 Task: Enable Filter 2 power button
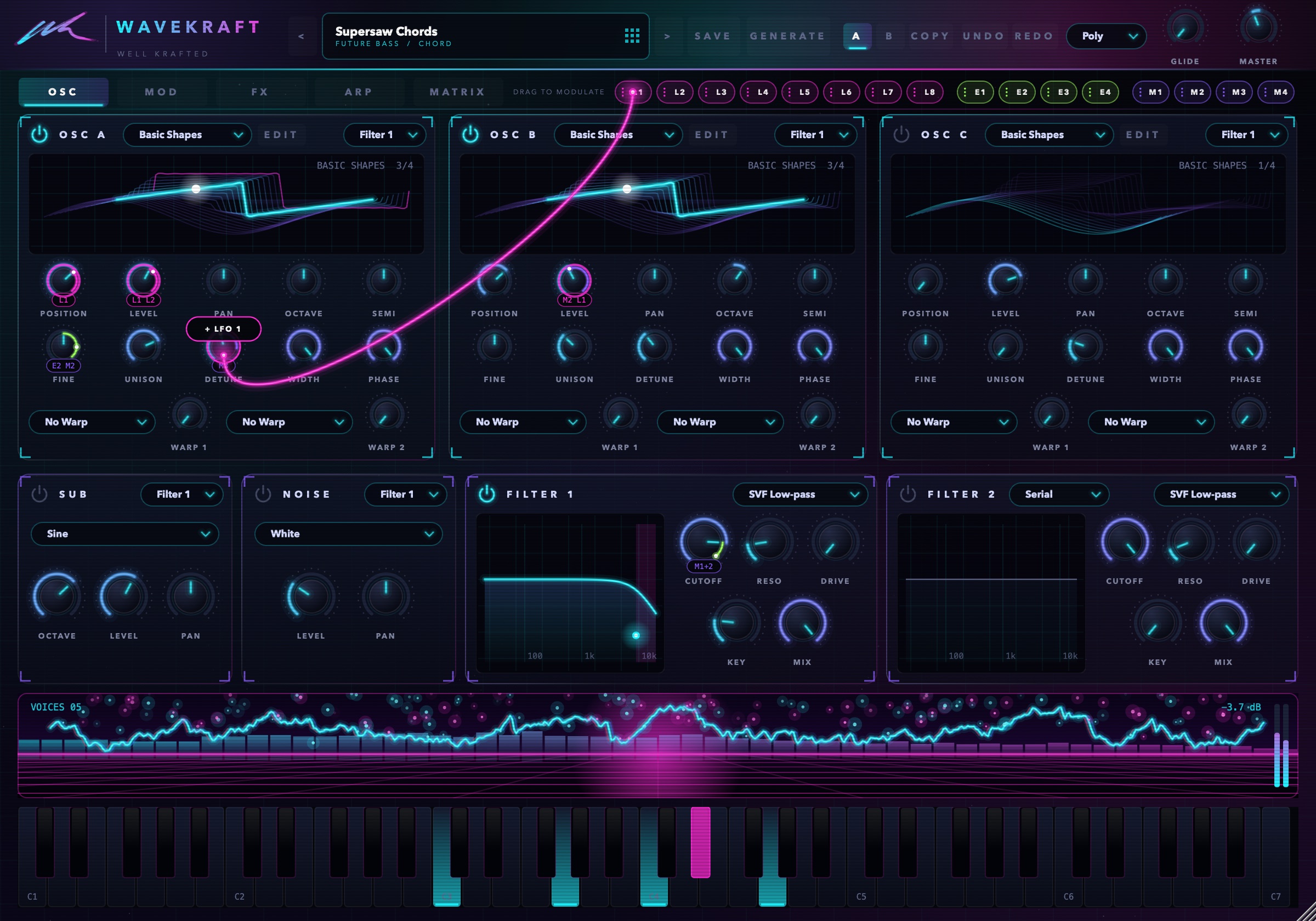pyautogui.click(x=908, y=494)
